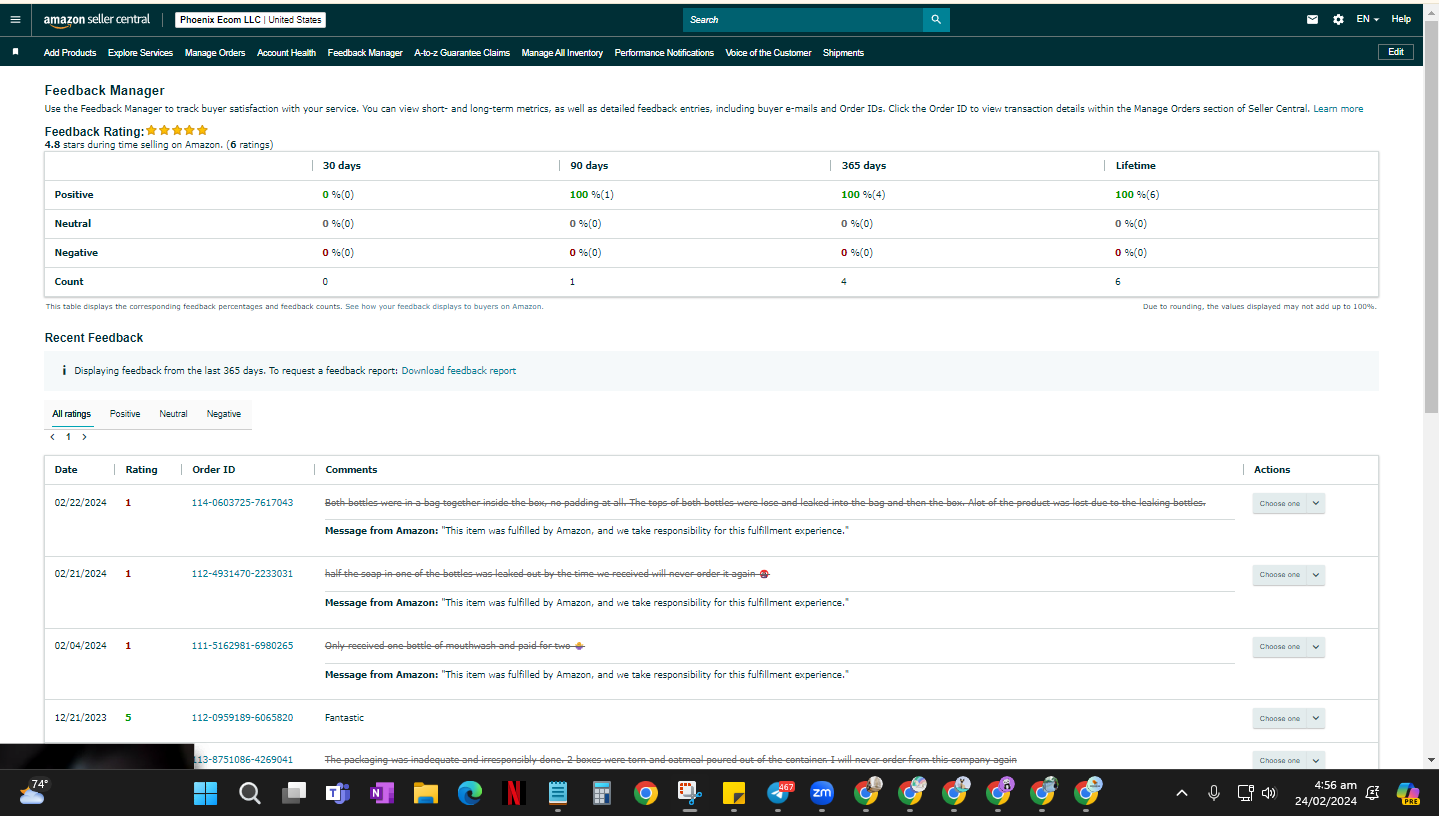1439x816 pixels.
Task: Open the actions dropdown for the Fantastic feedback
Action: pyautogui.click(x=1289, y=718)
